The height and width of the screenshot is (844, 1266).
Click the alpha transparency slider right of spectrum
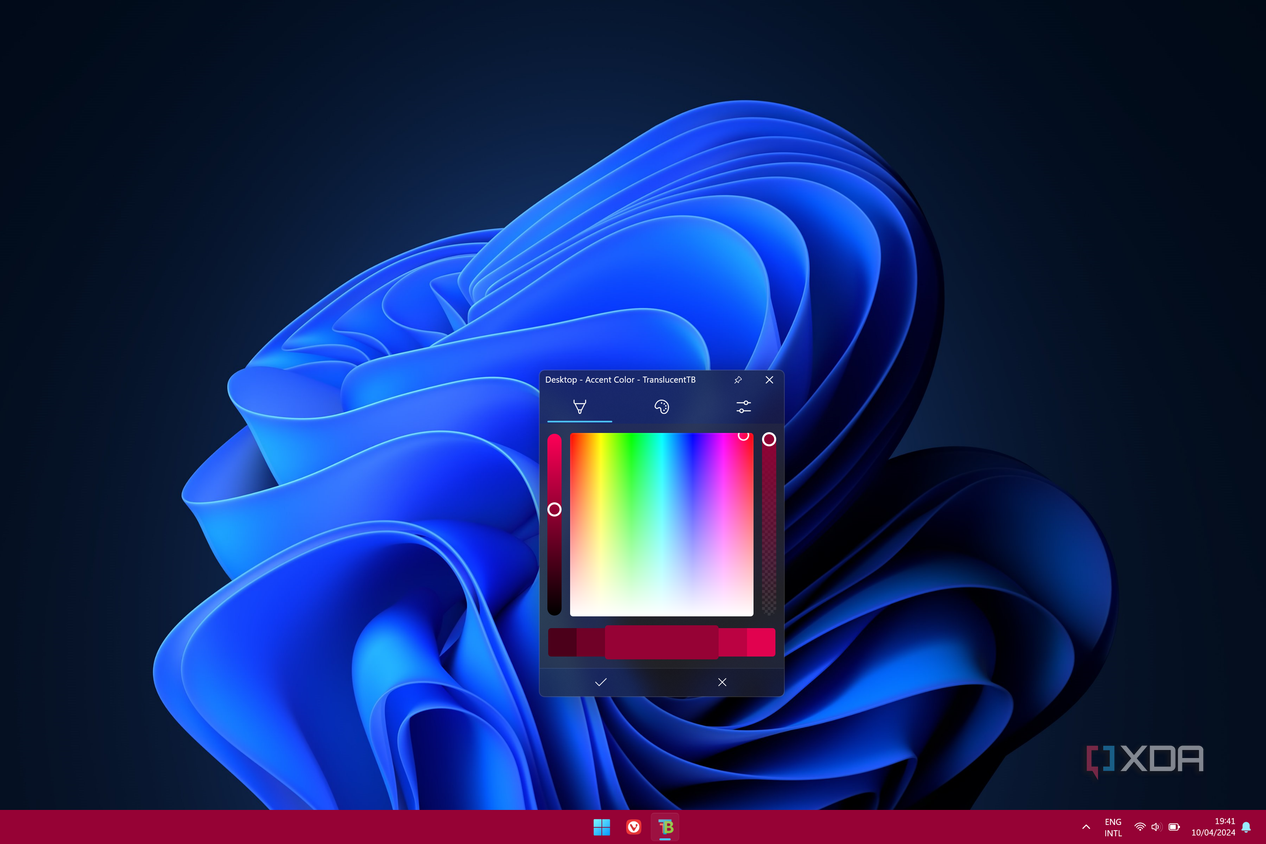(769, 524)
